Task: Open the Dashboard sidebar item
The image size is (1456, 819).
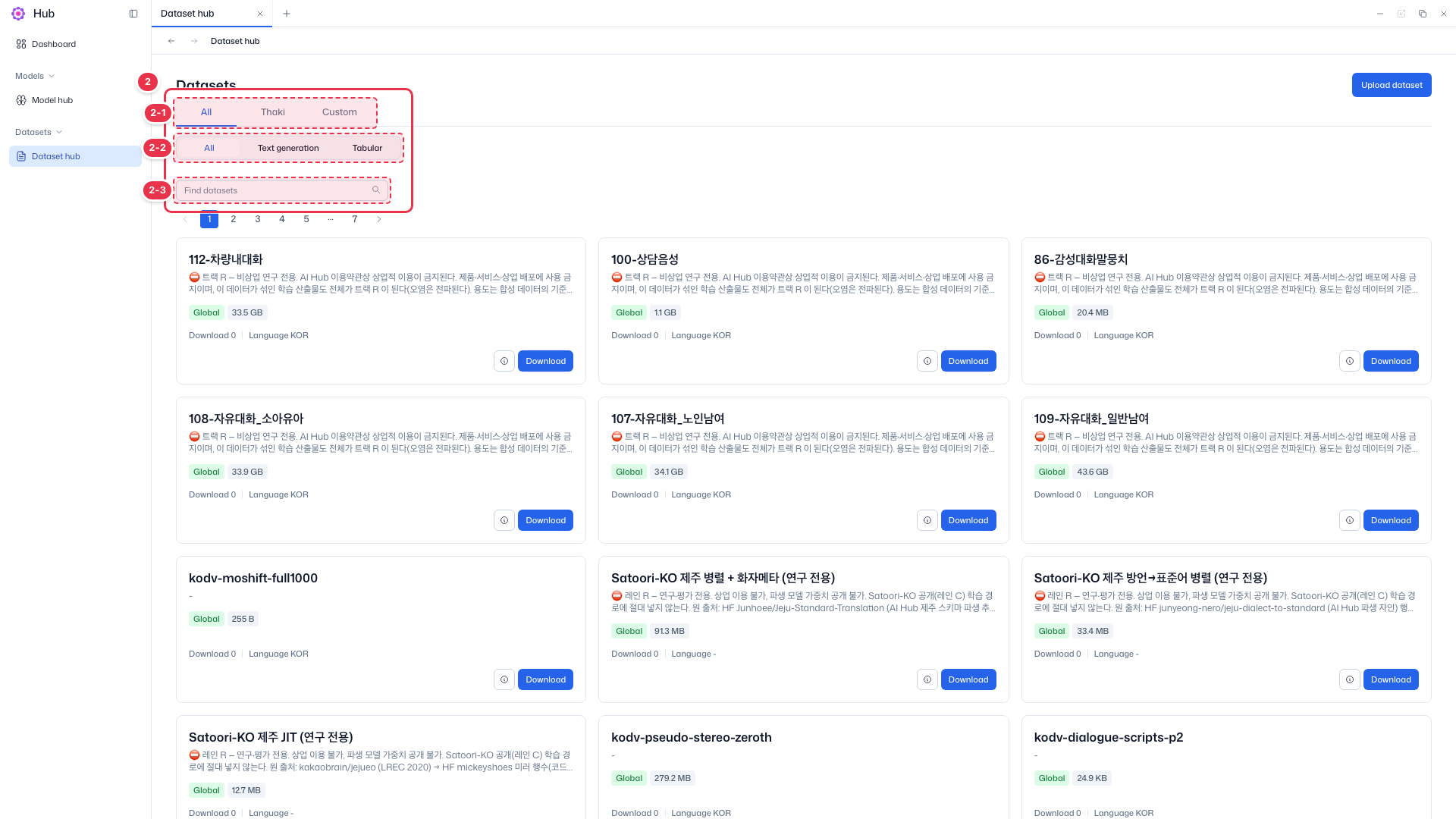Action: 75,44
